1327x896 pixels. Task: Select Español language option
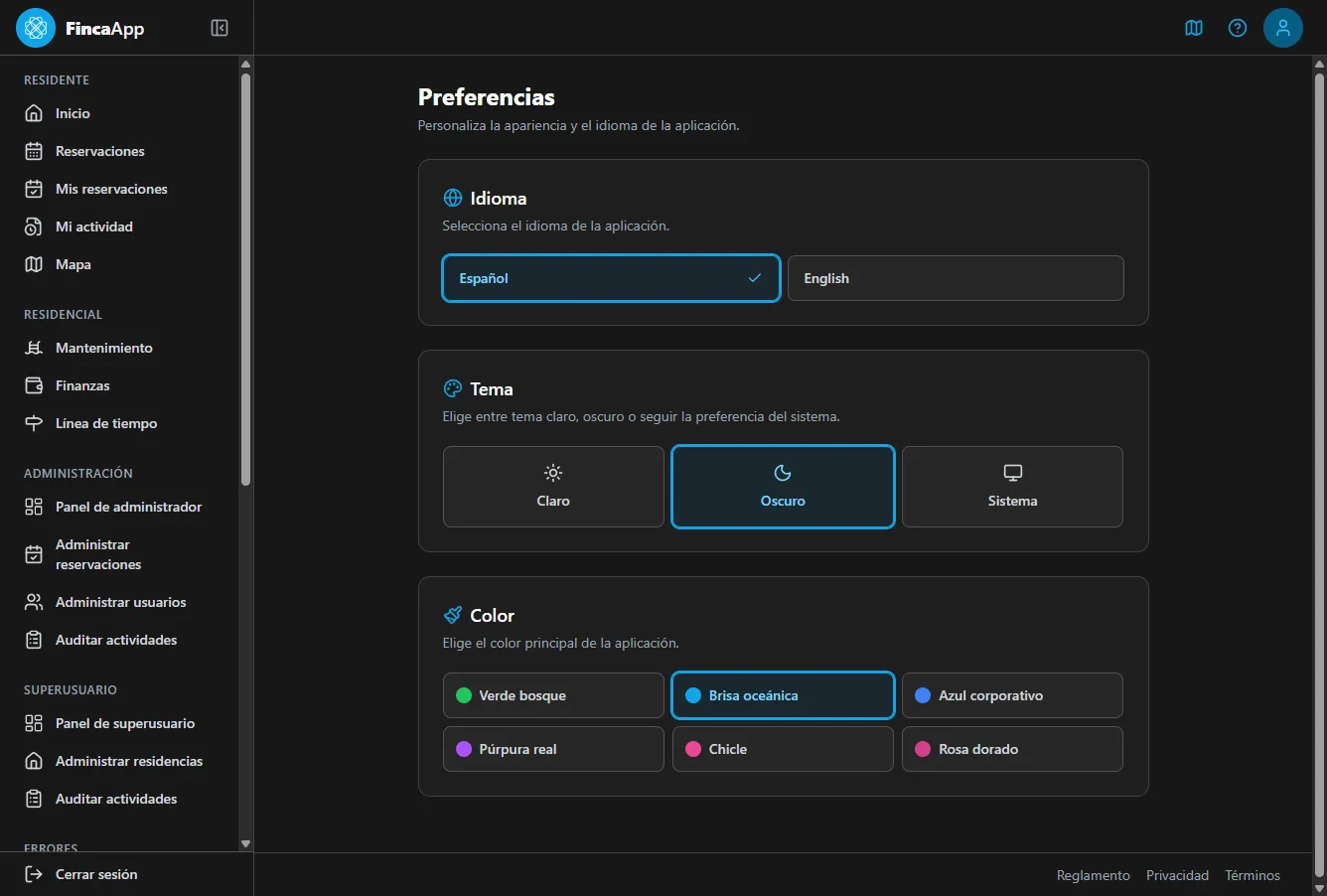point(611,278)
